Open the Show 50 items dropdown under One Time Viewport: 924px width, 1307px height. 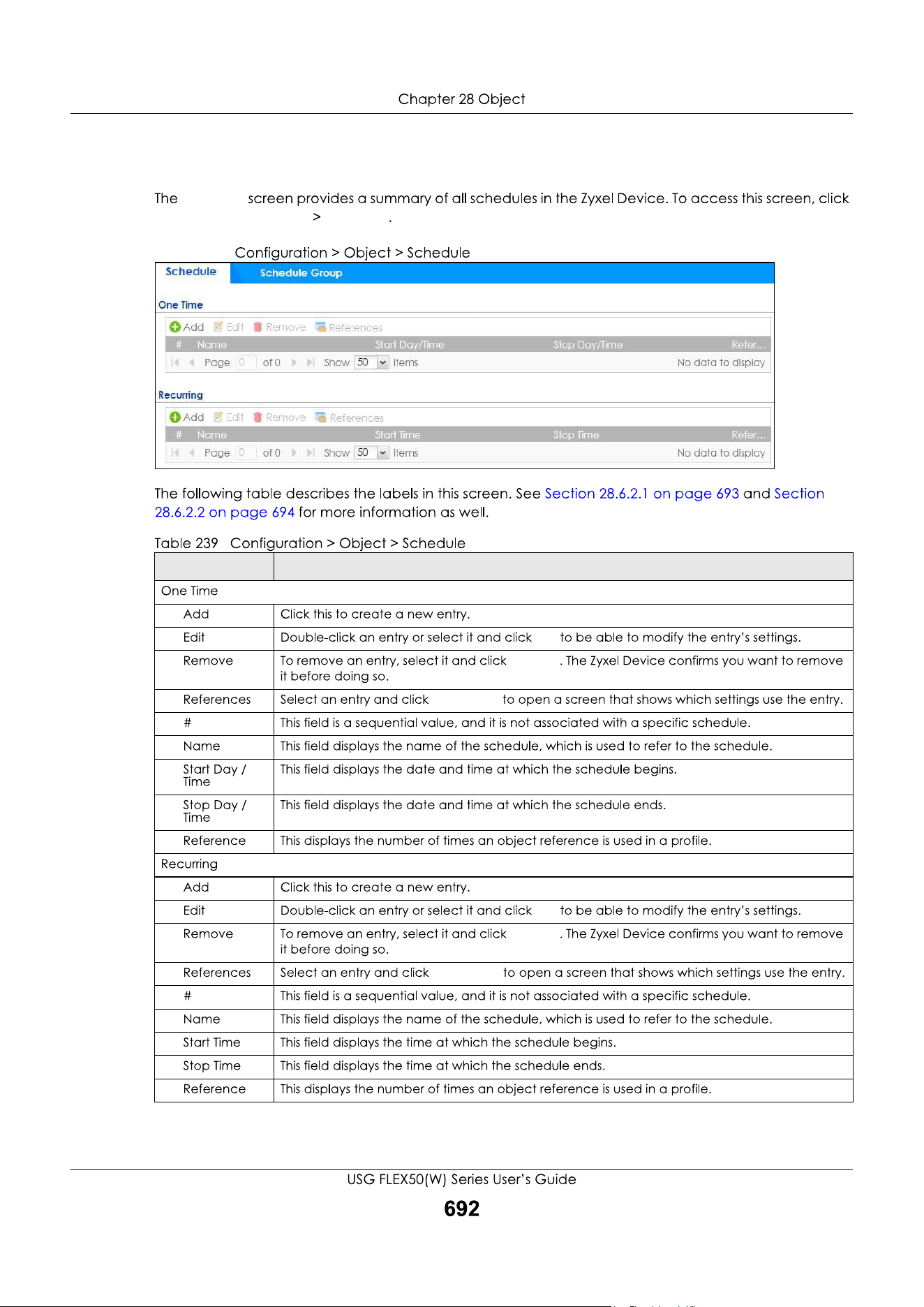pos(382,362)
